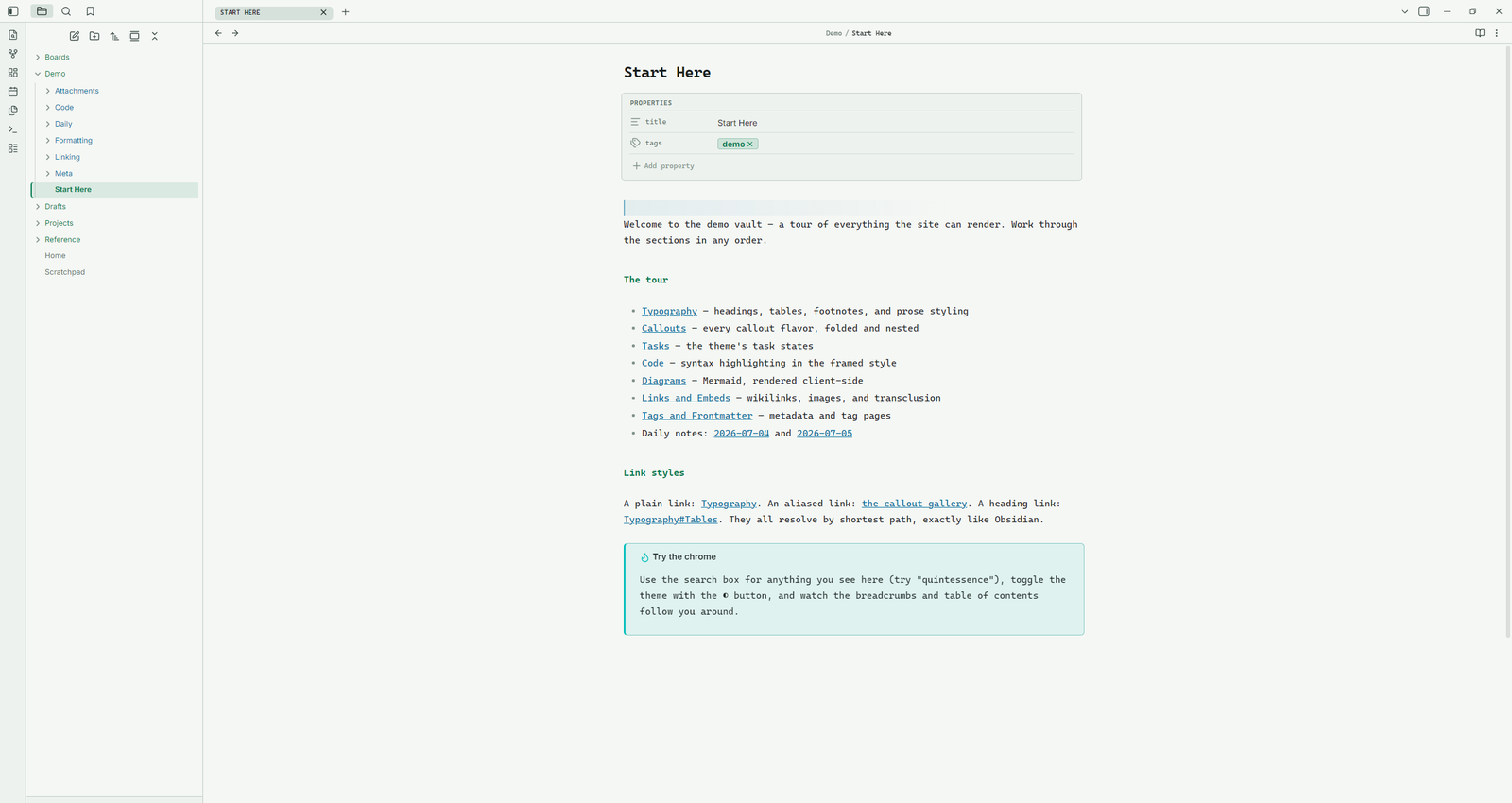Follow the aliased callout gallery link
Viewport: 1512px width, 803px height.
point(914,504)
